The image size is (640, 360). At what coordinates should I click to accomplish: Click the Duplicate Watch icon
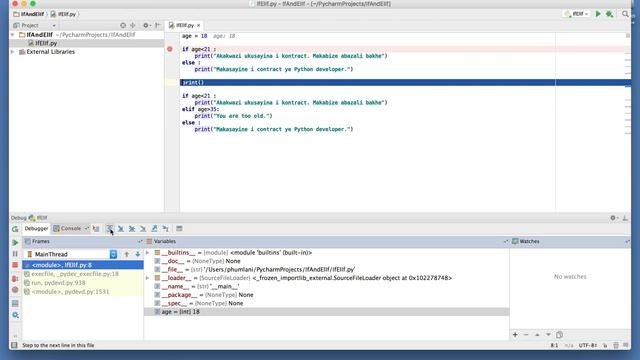point(560,335)
